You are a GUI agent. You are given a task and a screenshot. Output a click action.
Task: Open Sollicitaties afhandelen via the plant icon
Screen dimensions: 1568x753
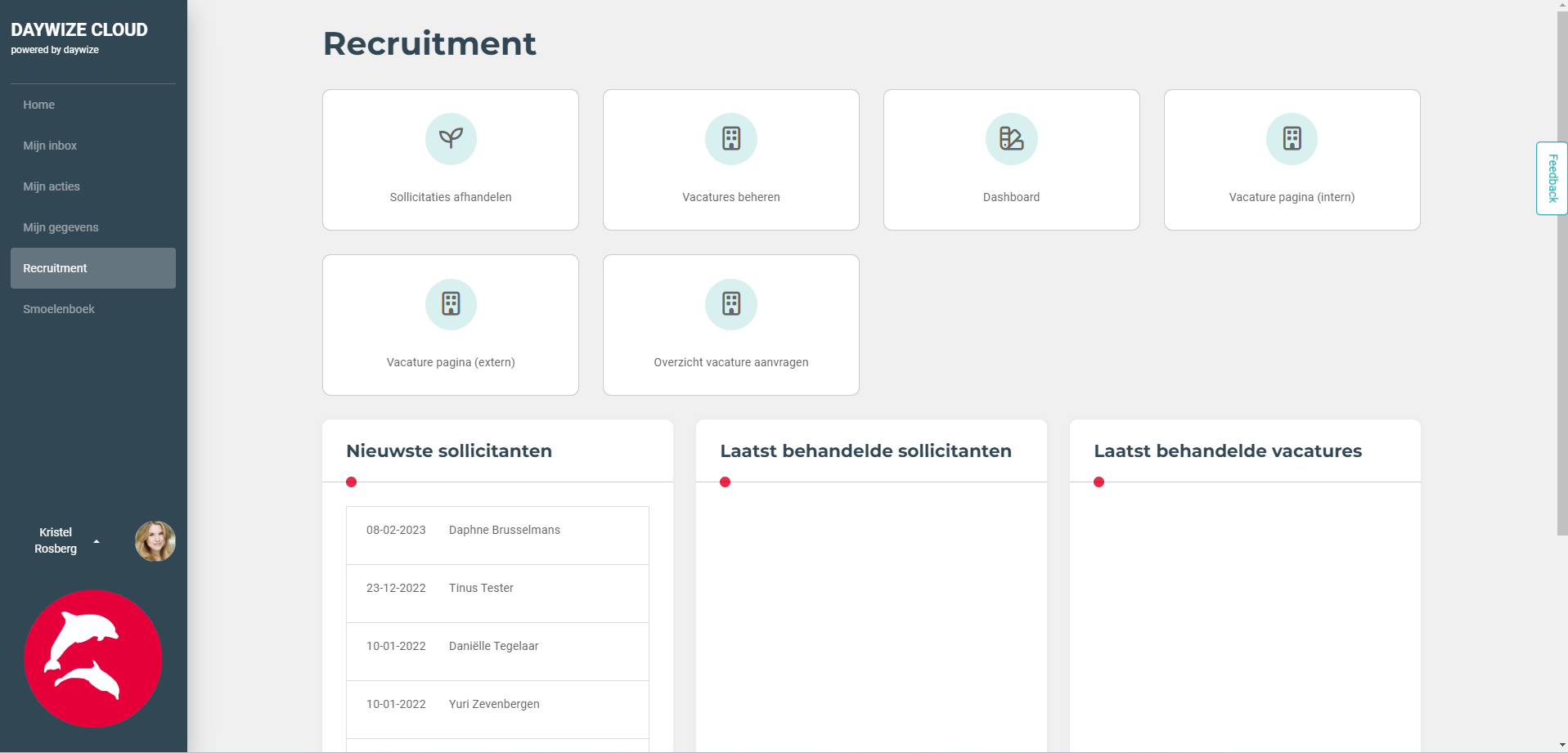(x=451, y=139)
